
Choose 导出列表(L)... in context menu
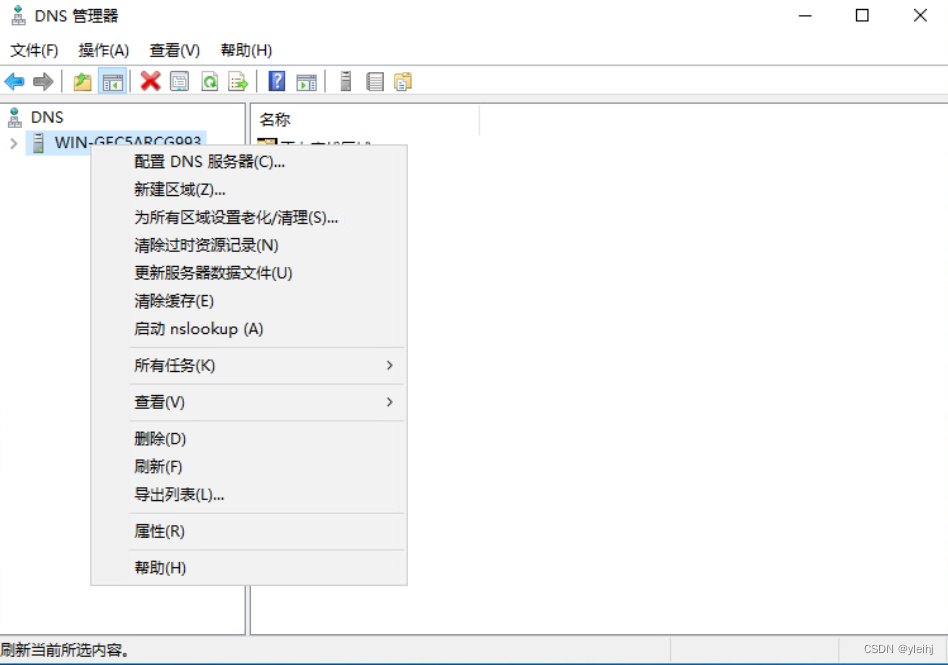[x=249, y=495]
